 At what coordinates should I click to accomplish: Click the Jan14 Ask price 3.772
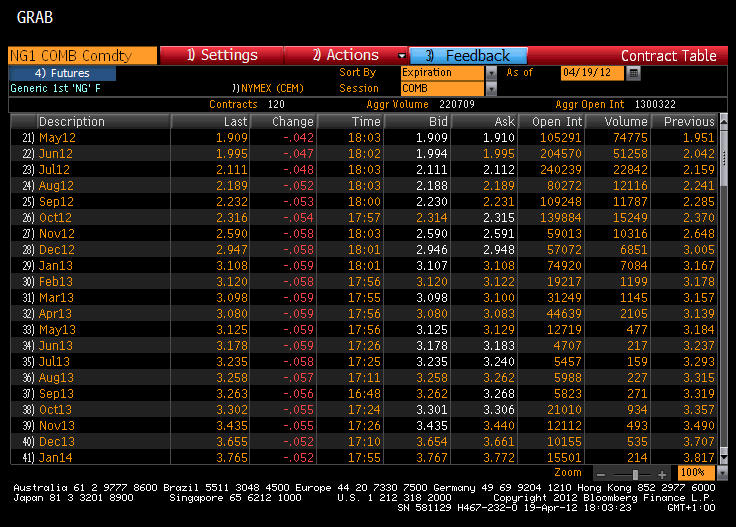tap(499, 457)
